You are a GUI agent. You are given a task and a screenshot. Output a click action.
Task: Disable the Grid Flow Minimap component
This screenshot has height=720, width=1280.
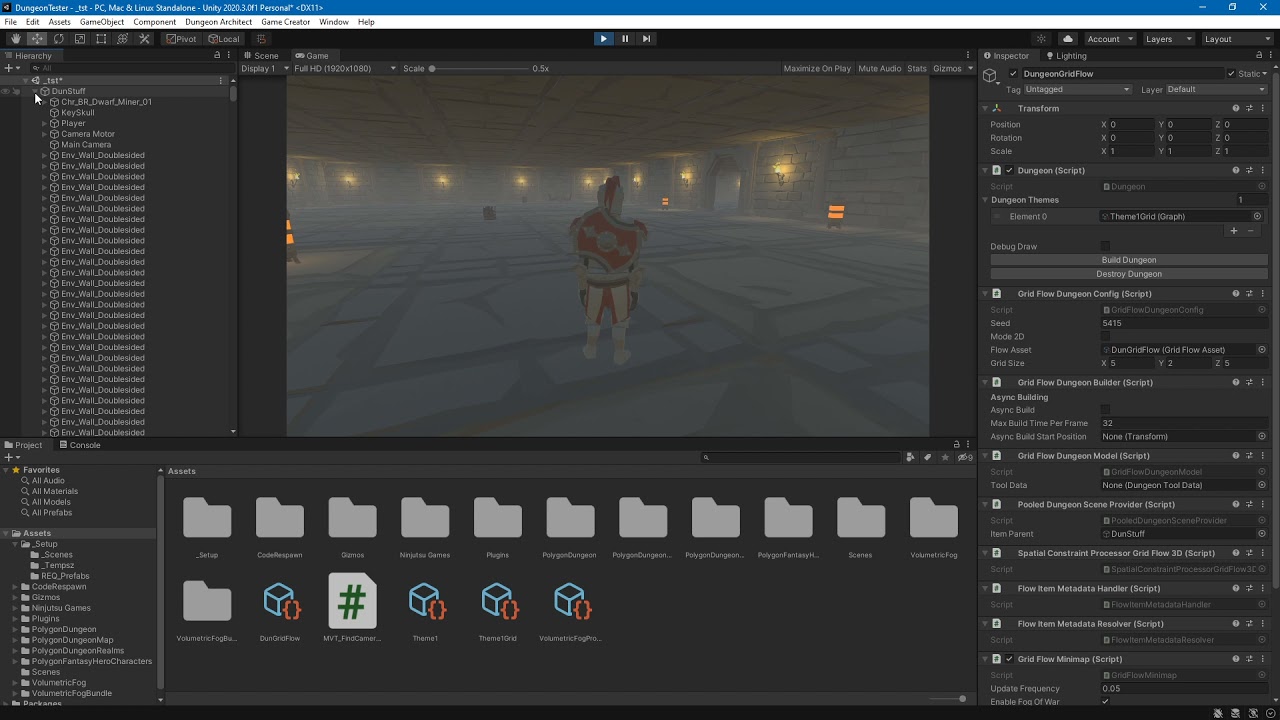tap(1009, 659)
